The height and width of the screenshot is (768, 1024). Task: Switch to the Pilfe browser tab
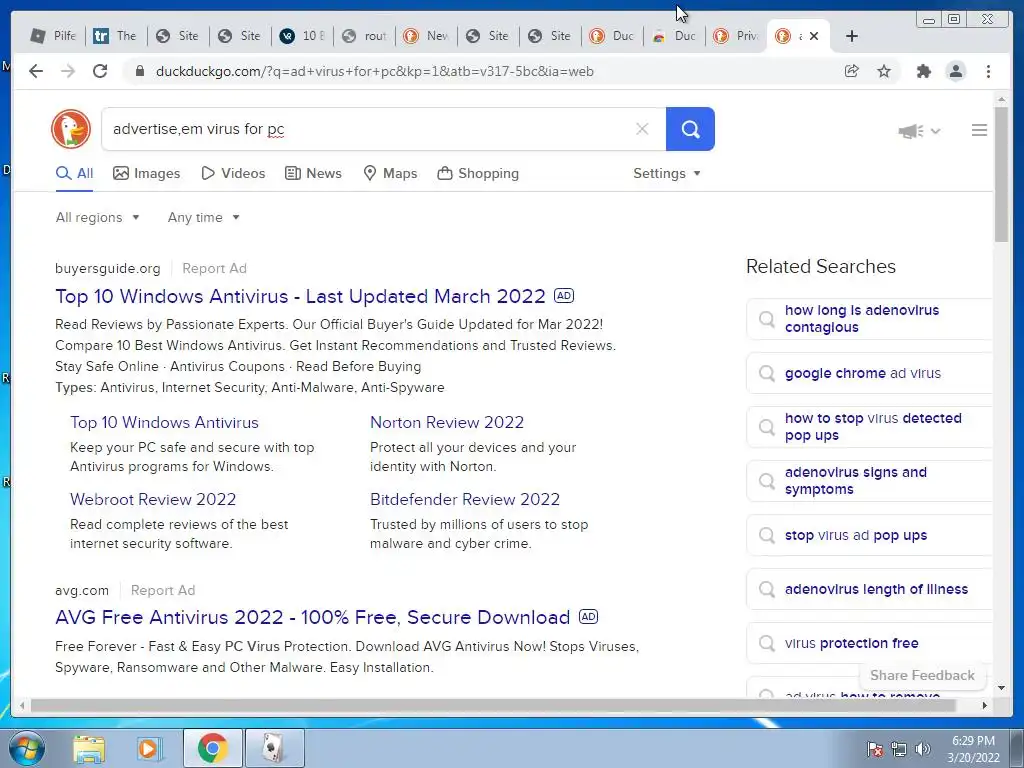54,36
